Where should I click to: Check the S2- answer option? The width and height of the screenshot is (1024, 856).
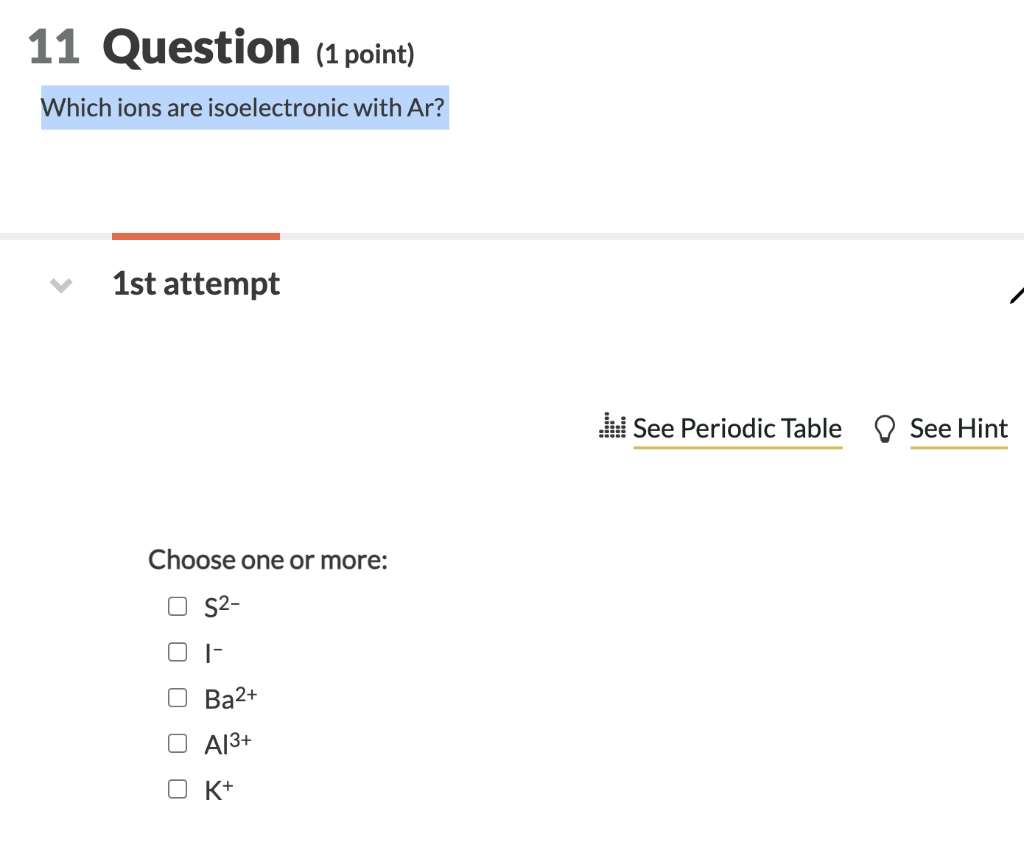177,605
